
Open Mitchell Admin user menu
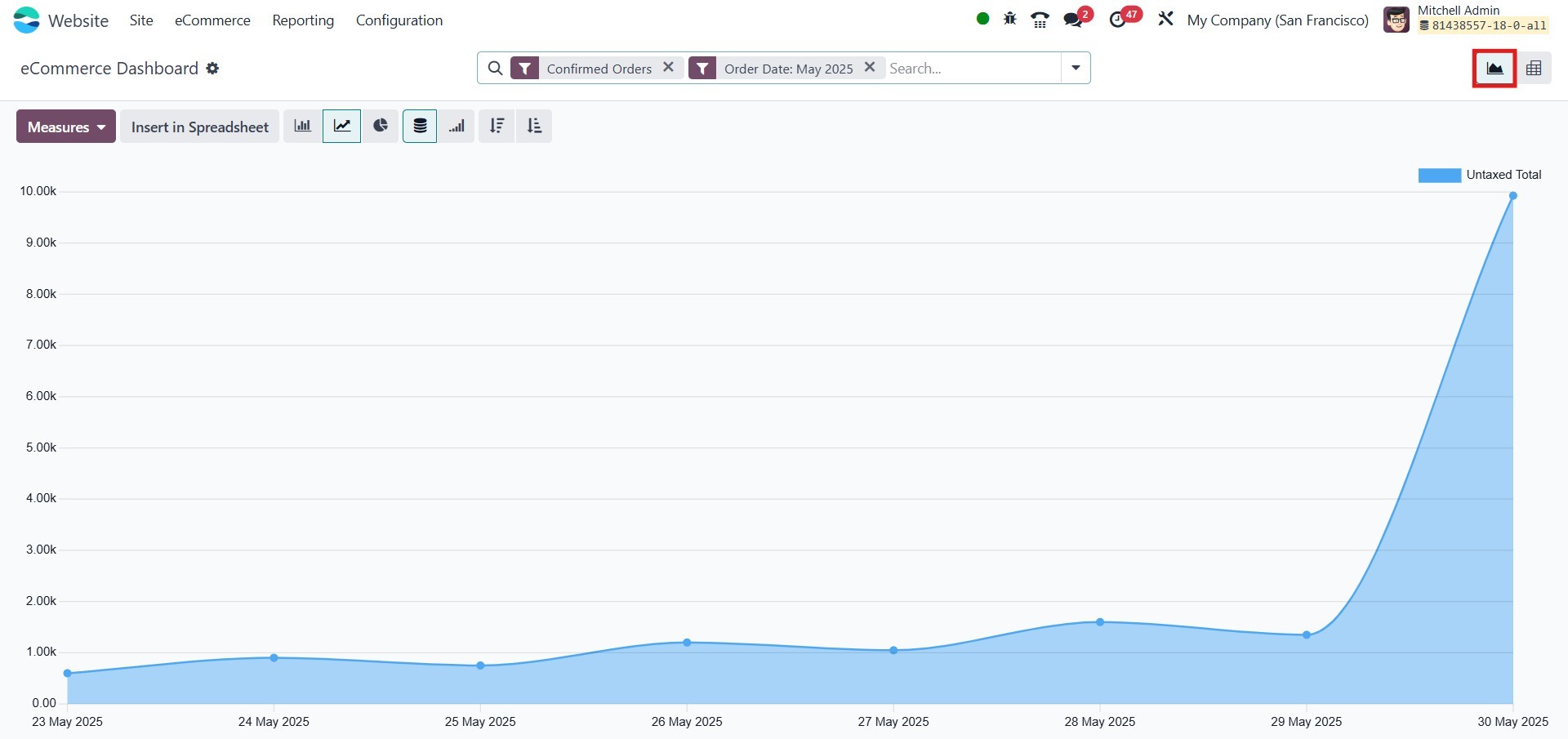(1467, 19)
